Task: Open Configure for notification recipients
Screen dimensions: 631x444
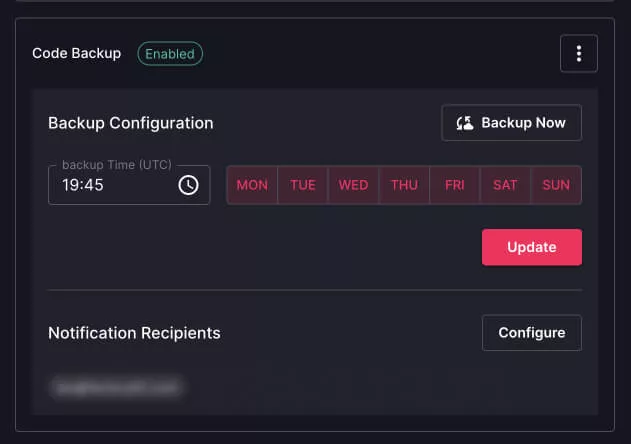Action: [x=532, y=333]
